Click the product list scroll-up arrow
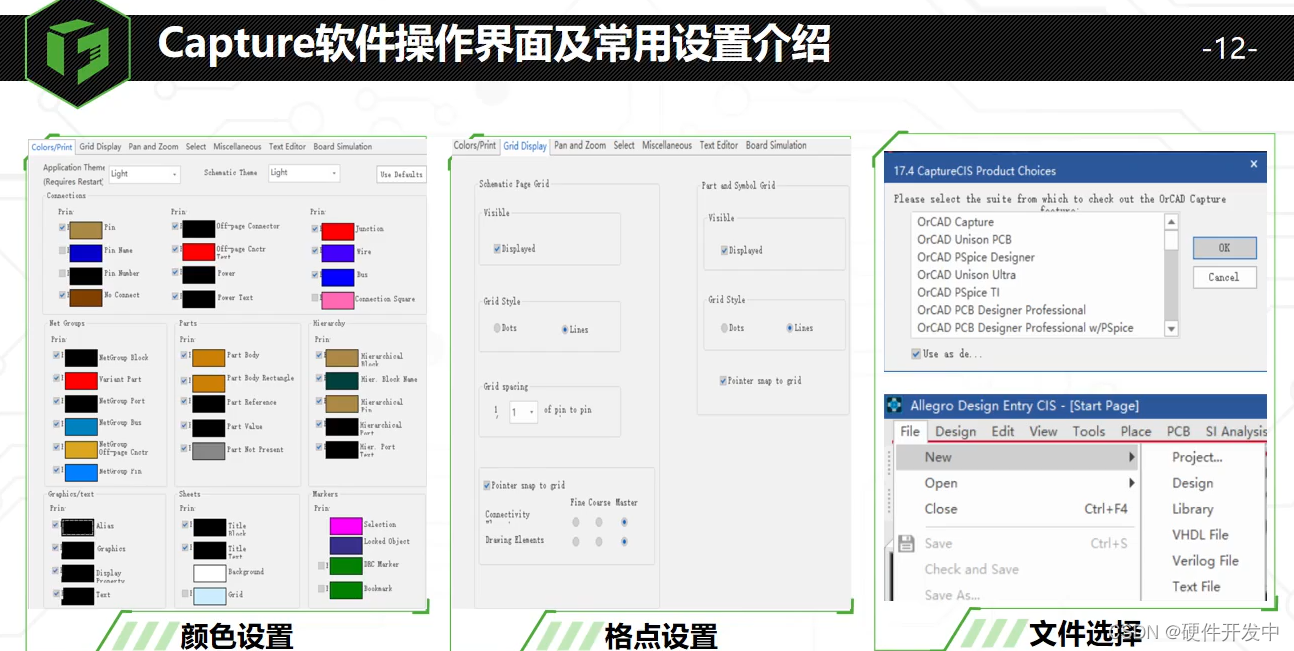This screenshot has width=1294, height=651. 1171,222
